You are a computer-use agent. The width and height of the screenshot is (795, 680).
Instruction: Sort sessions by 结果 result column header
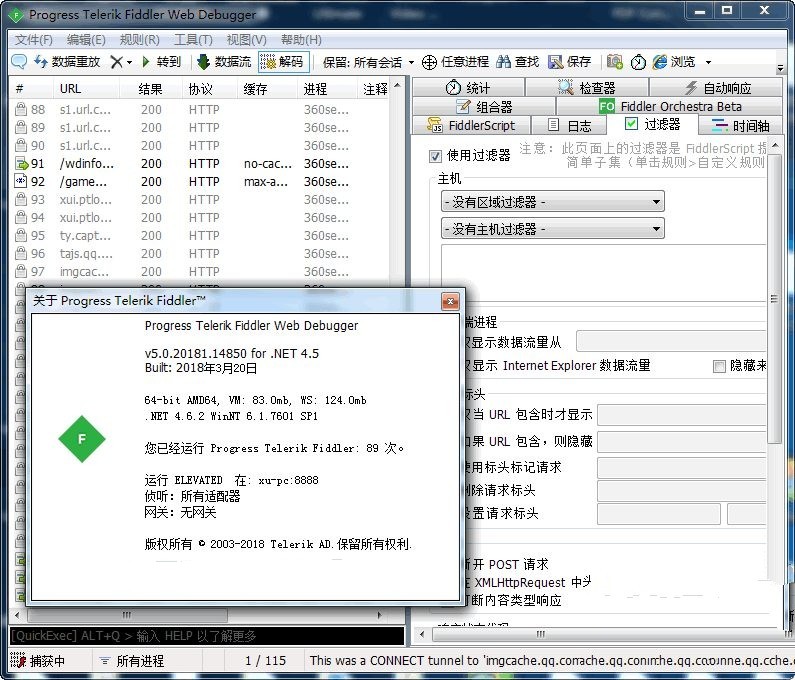tap(151, 89)
